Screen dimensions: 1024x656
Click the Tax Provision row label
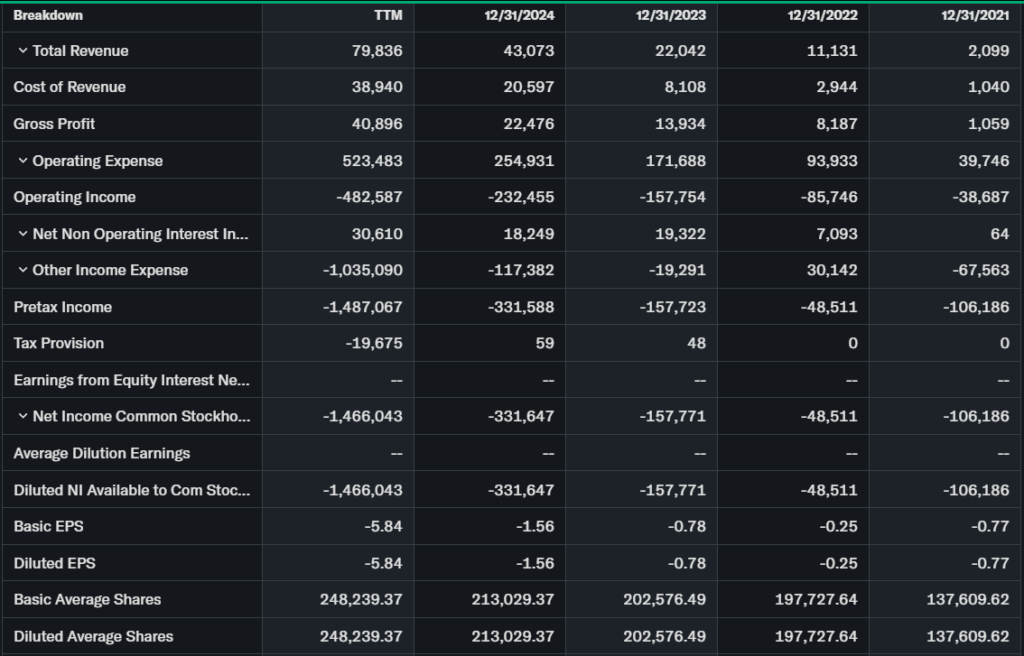59,343
